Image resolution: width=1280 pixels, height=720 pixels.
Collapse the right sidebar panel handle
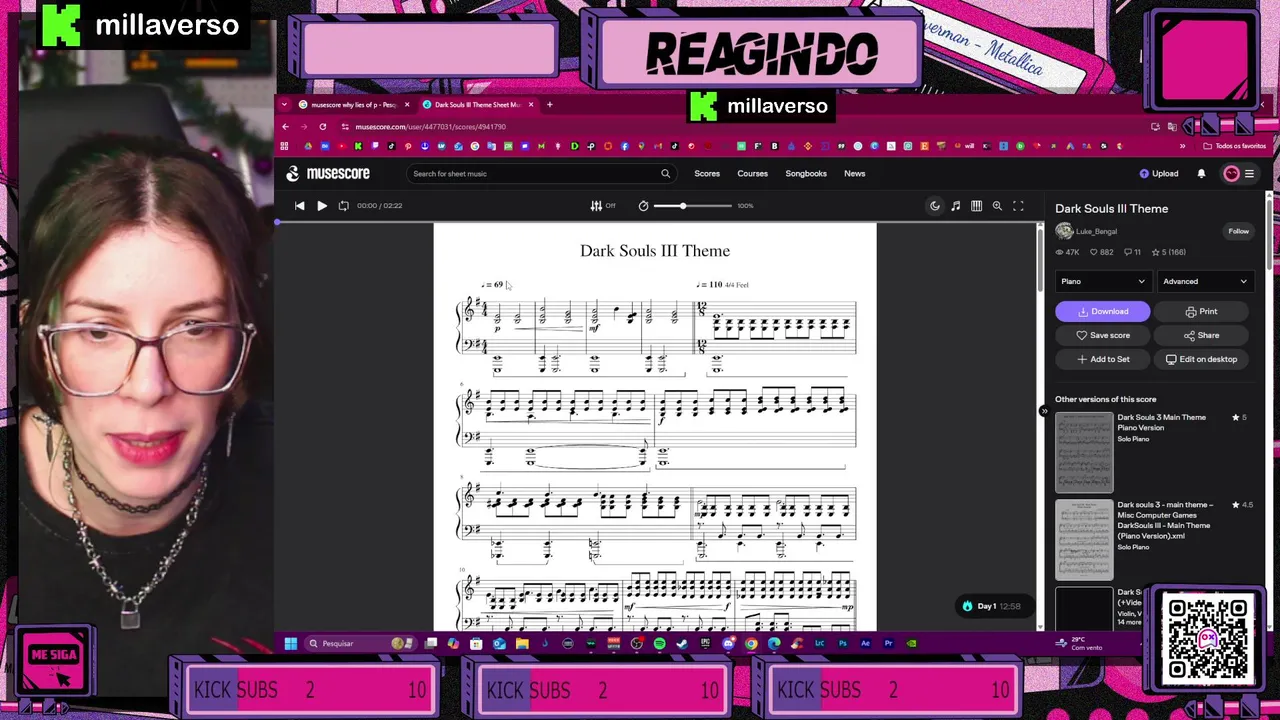pyautogui.click(x=1043, y=411)
